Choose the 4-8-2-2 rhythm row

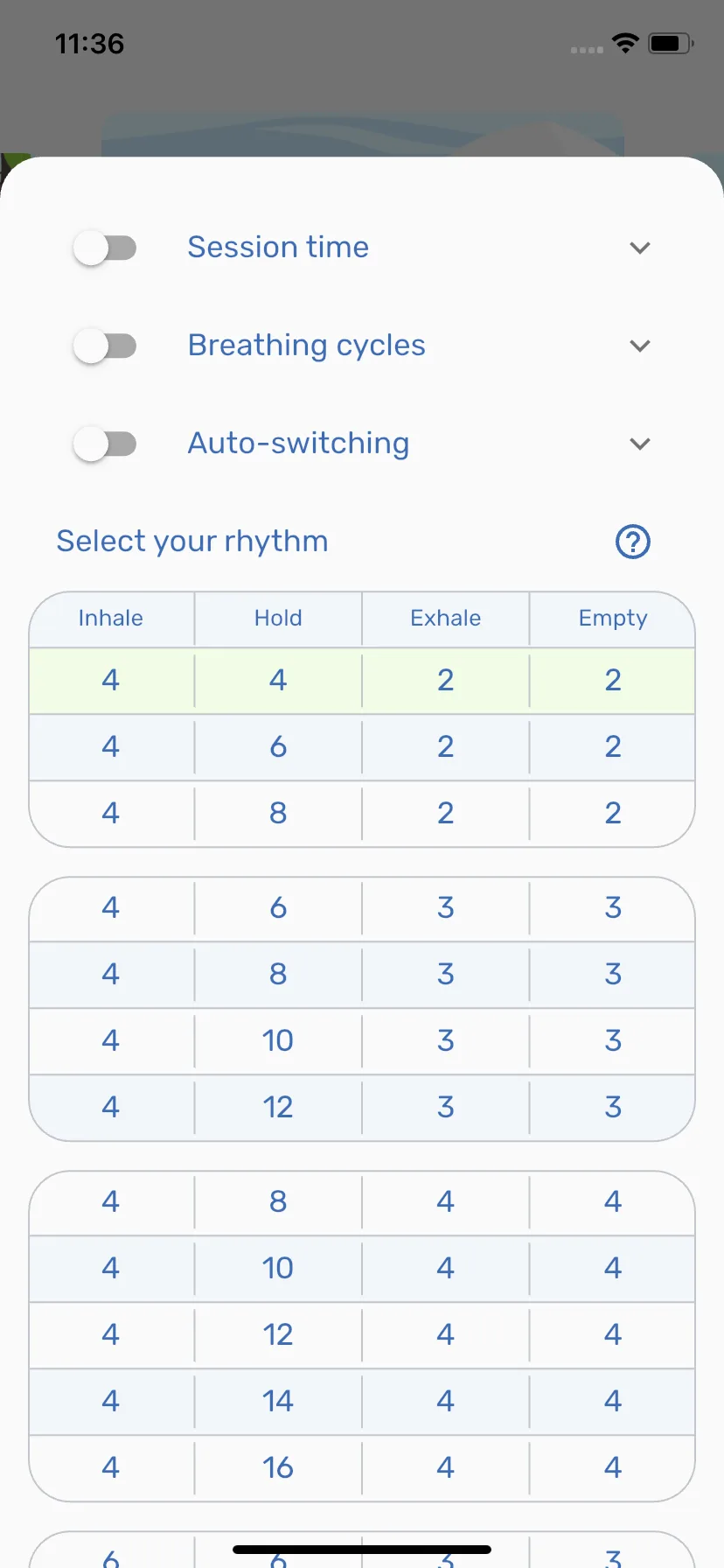coord(362,813)
